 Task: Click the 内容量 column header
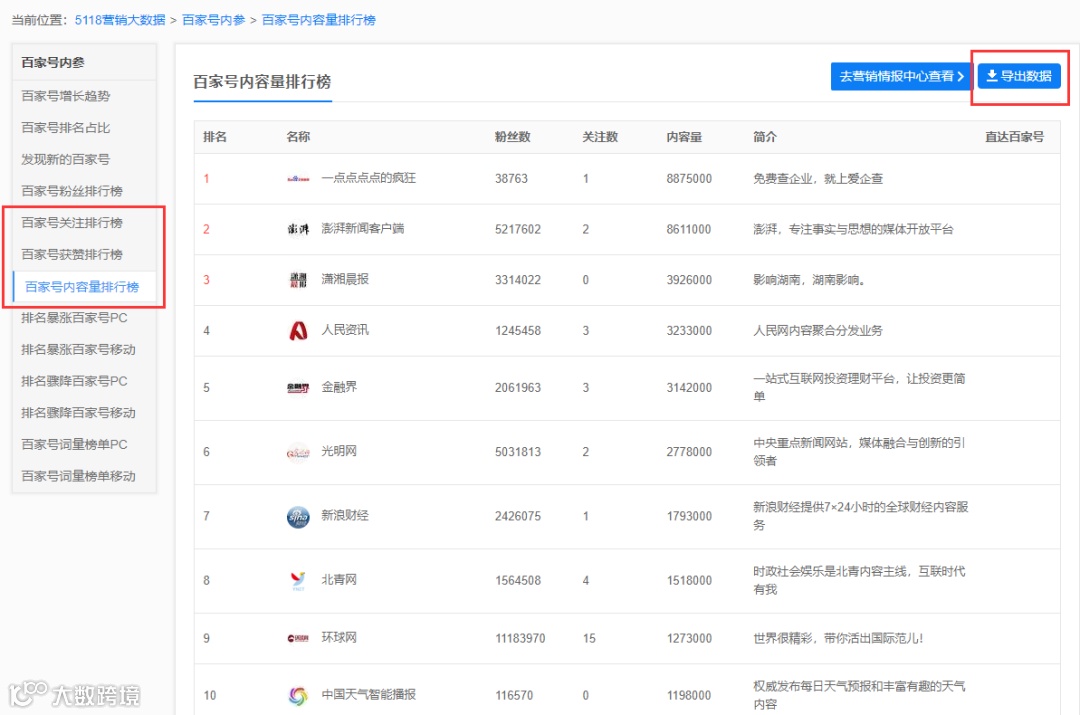click(x=684, y=137)
